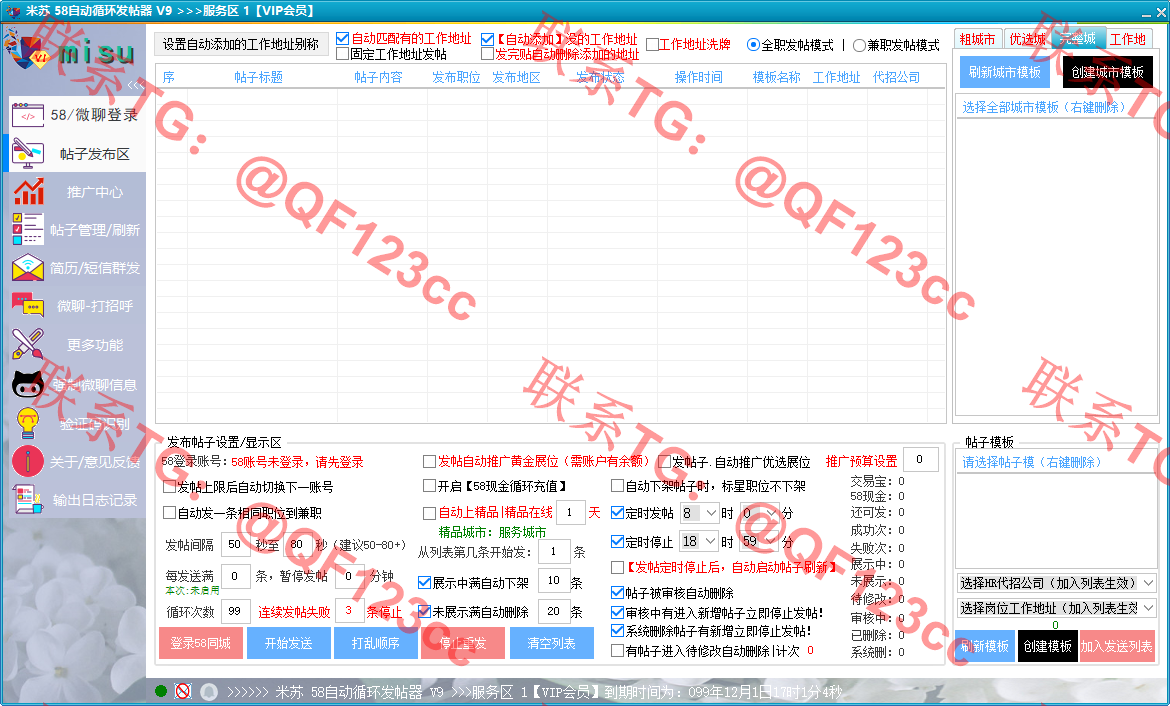1170x706 pixels.
Task: Open 推广中心 chart icon in sidebar
Action: (x=28, y=192)
